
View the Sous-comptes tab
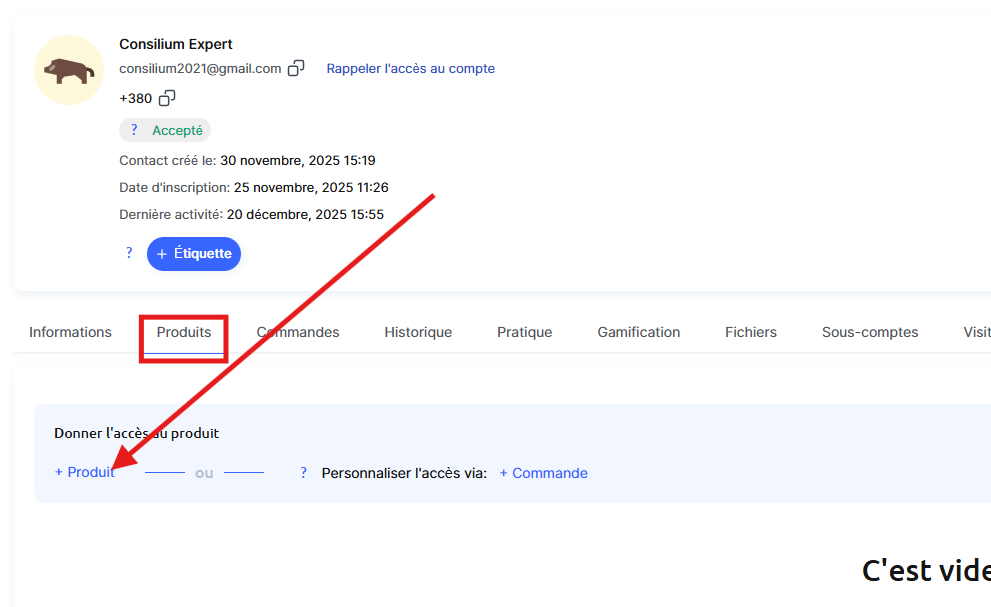coord(869,332)
